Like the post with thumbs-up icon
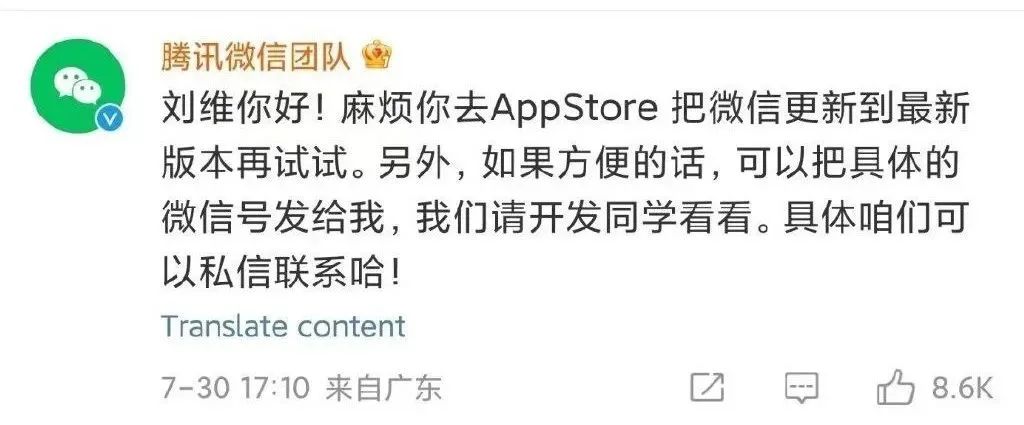Image resolution: width=1024 pixels, height=425 pixels. tap(895, 387)
